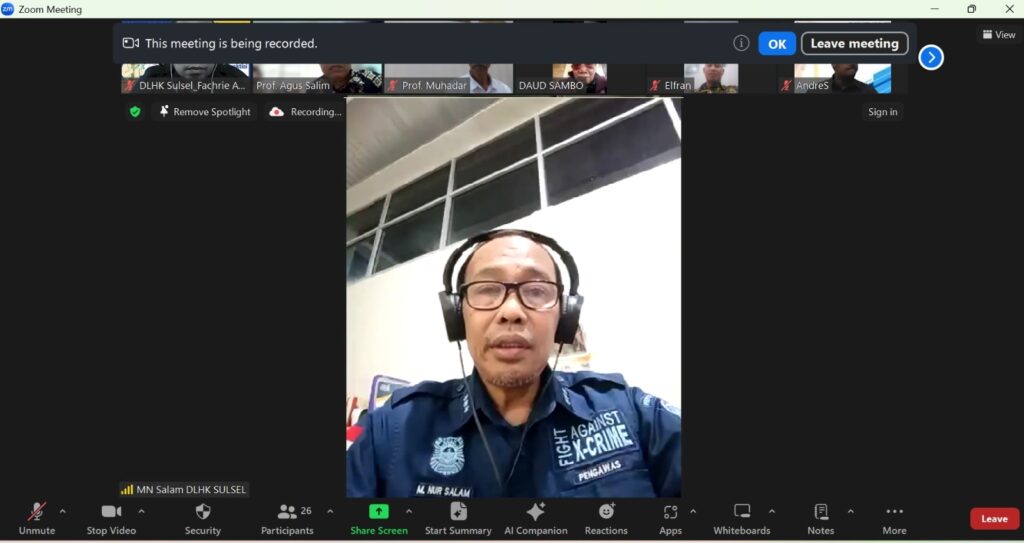This screenshot has height=543, width=1024.
Task: Click the green Share Screen icon
Action: [x=378, y=512]
